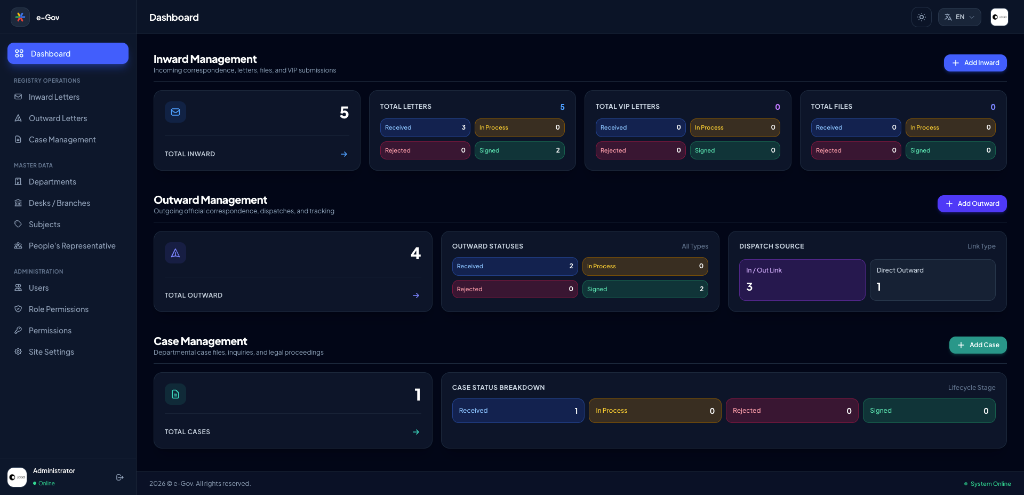Viewport: 1024px width, 495px height.
Task: Click the Permissions key icon in the sidebar
Action: [x=18, y=330]
